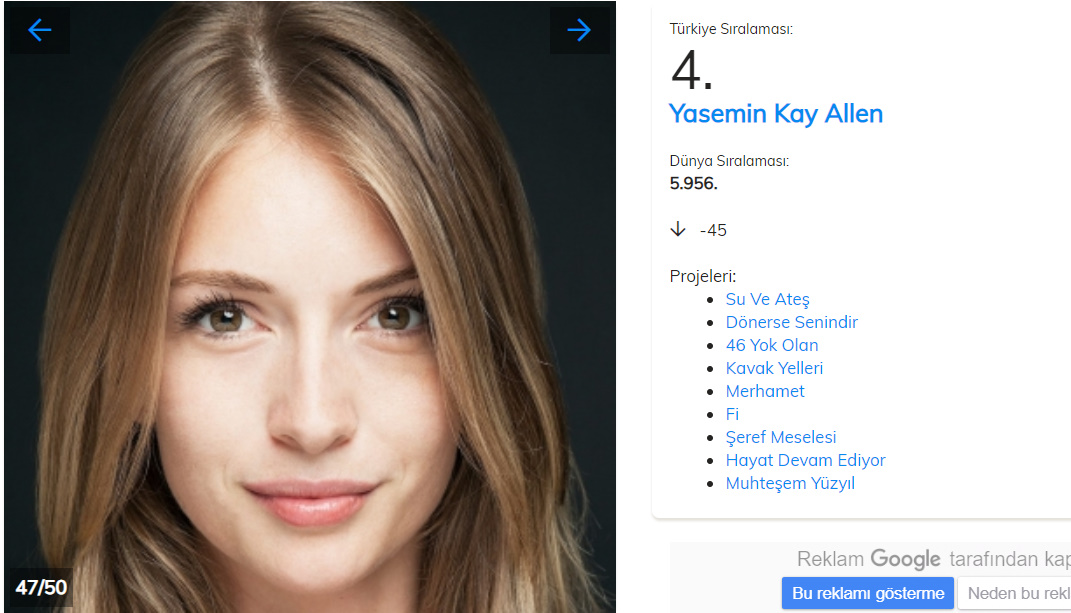Advance to the next photo with right arrow
Screen dimensions: 1071x613
(x=579, y=30)
